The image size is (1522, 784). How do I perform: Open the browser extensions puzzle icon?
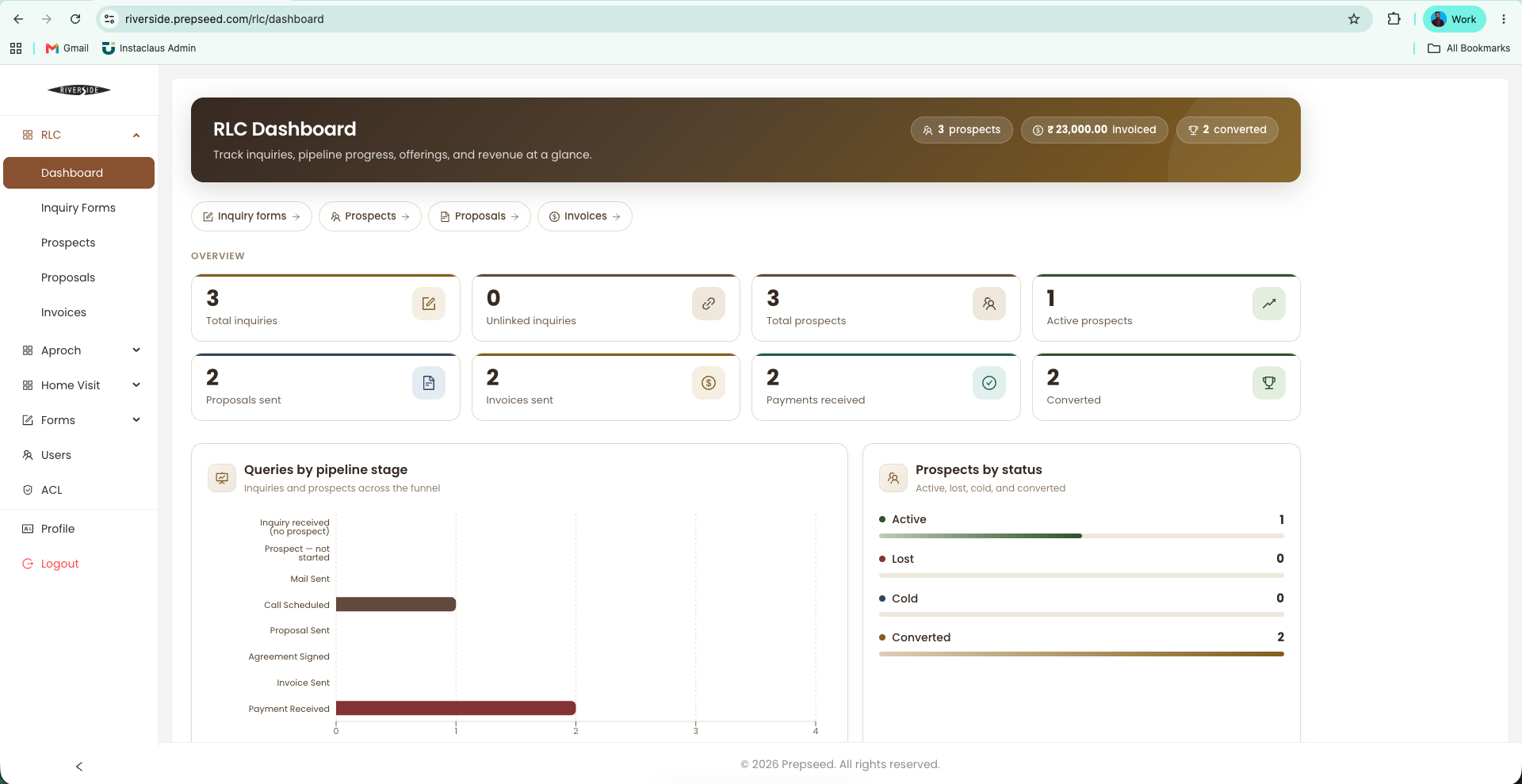(x=1394, y=19)
